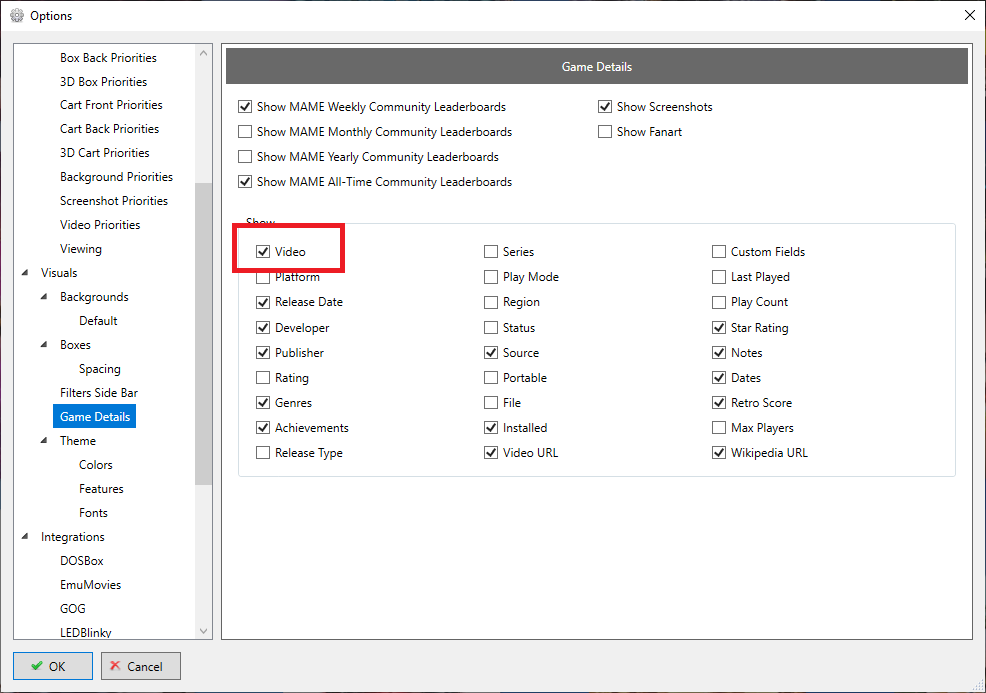986x693 pixels.
Task: Check the Series checkbox
Action: pyautogui.click(x=491, y=252)
